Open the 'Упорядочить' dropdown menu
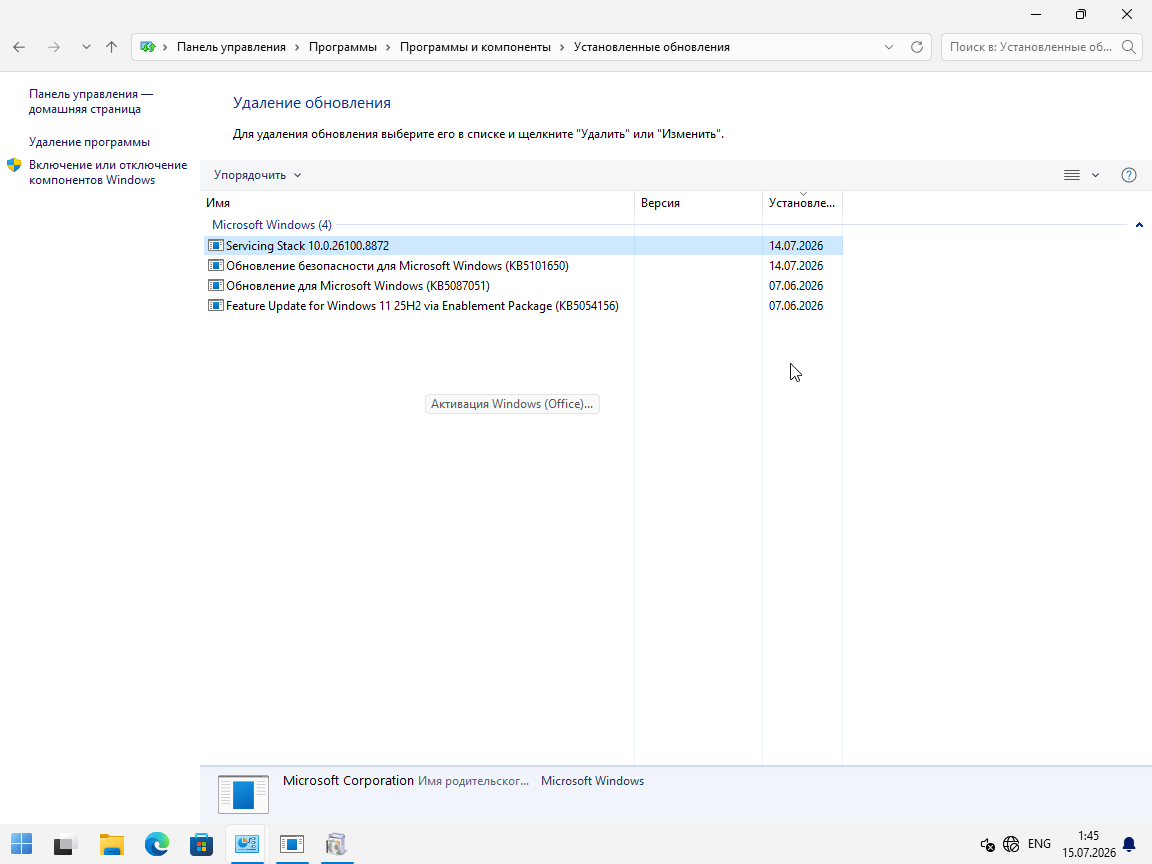The image size is (1152, 864). coord(257,175)
